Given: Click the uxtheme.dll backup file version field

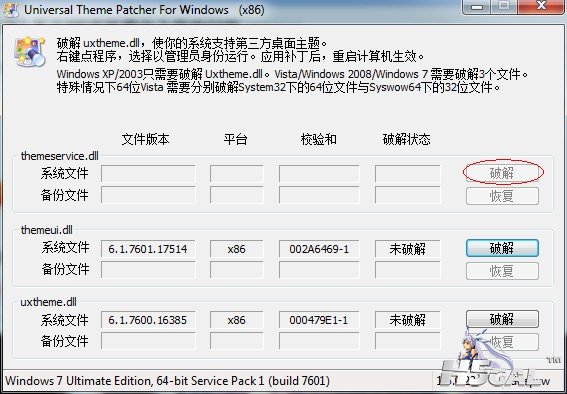Looking at the screenshot, I should 148,341.
